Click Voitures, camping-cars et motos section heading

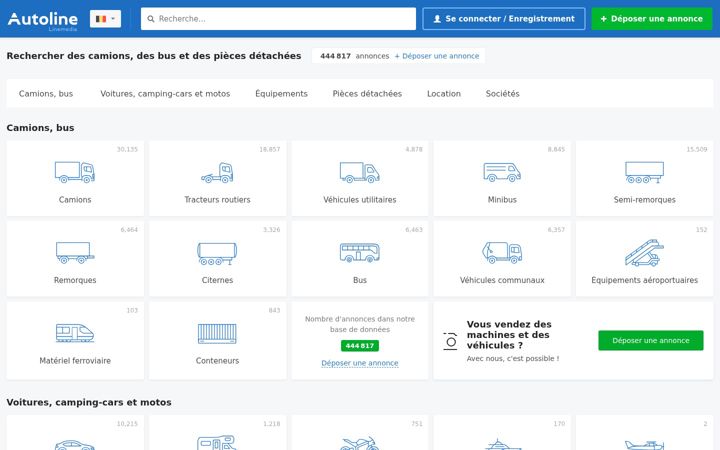tap(89, 402)
